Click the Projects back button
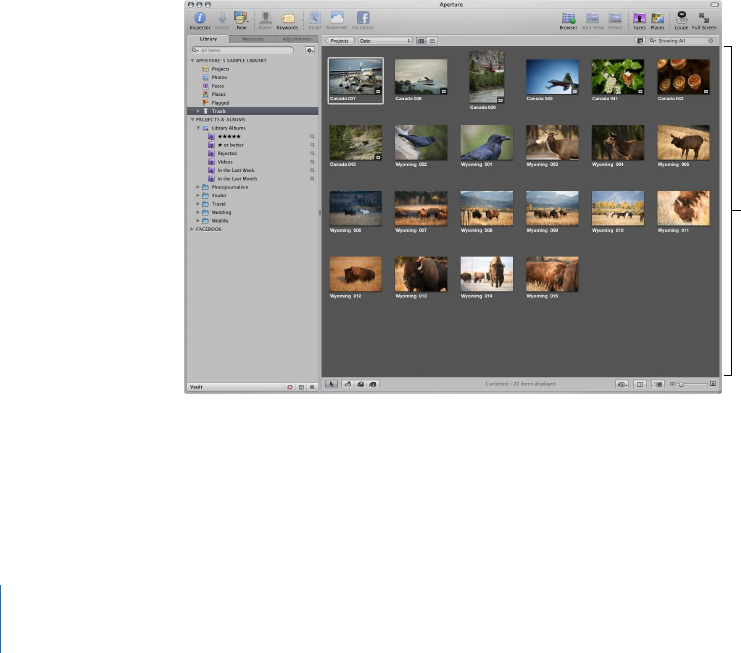 click(340, 41)
